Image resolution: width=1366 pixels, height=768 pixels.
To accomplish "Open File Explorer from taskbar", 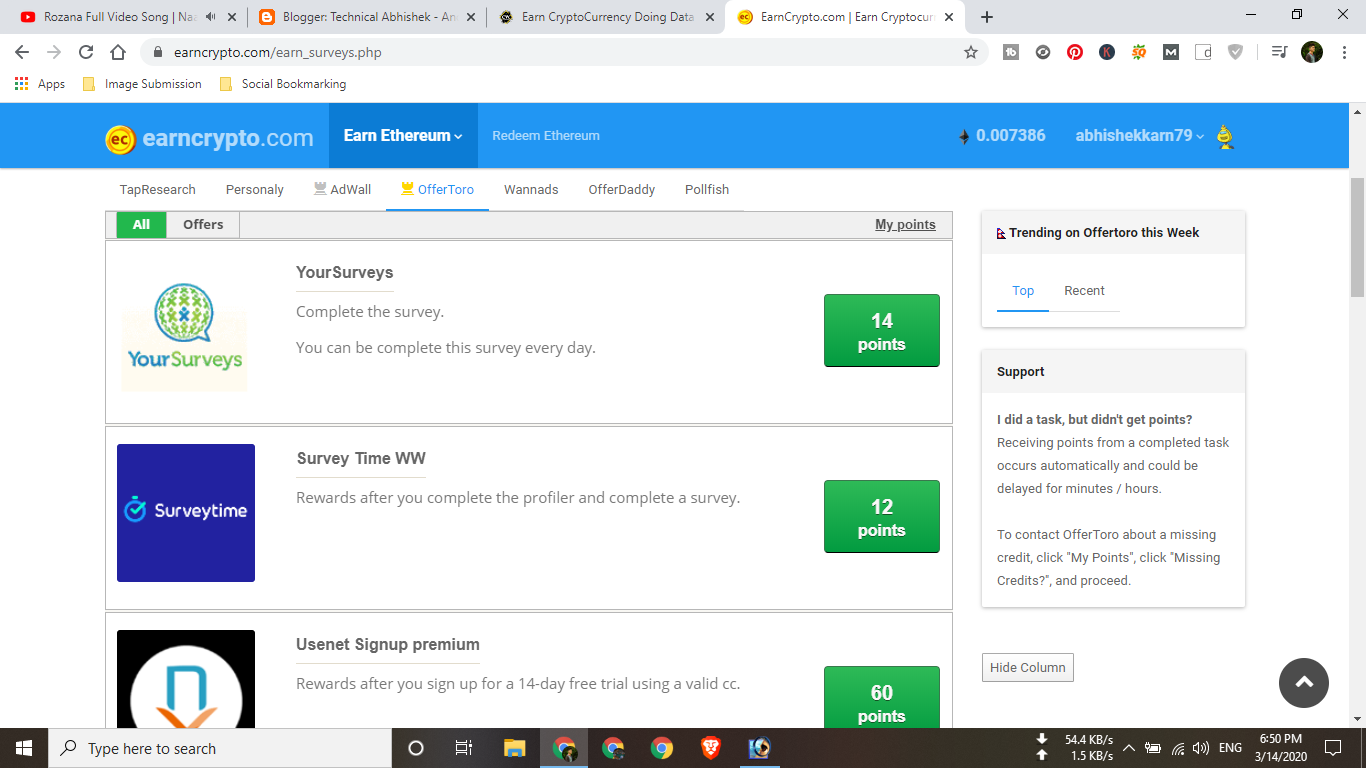I will (x=514, y=748).
